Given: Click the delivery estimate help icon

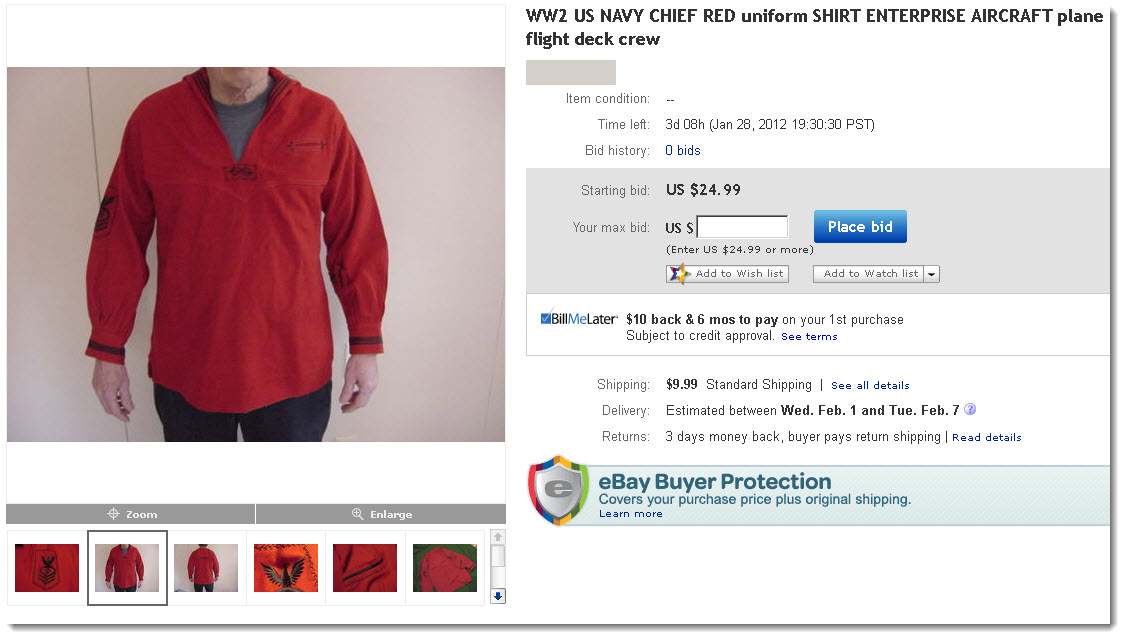Looking at the screenshot, I should click(970, 410).
